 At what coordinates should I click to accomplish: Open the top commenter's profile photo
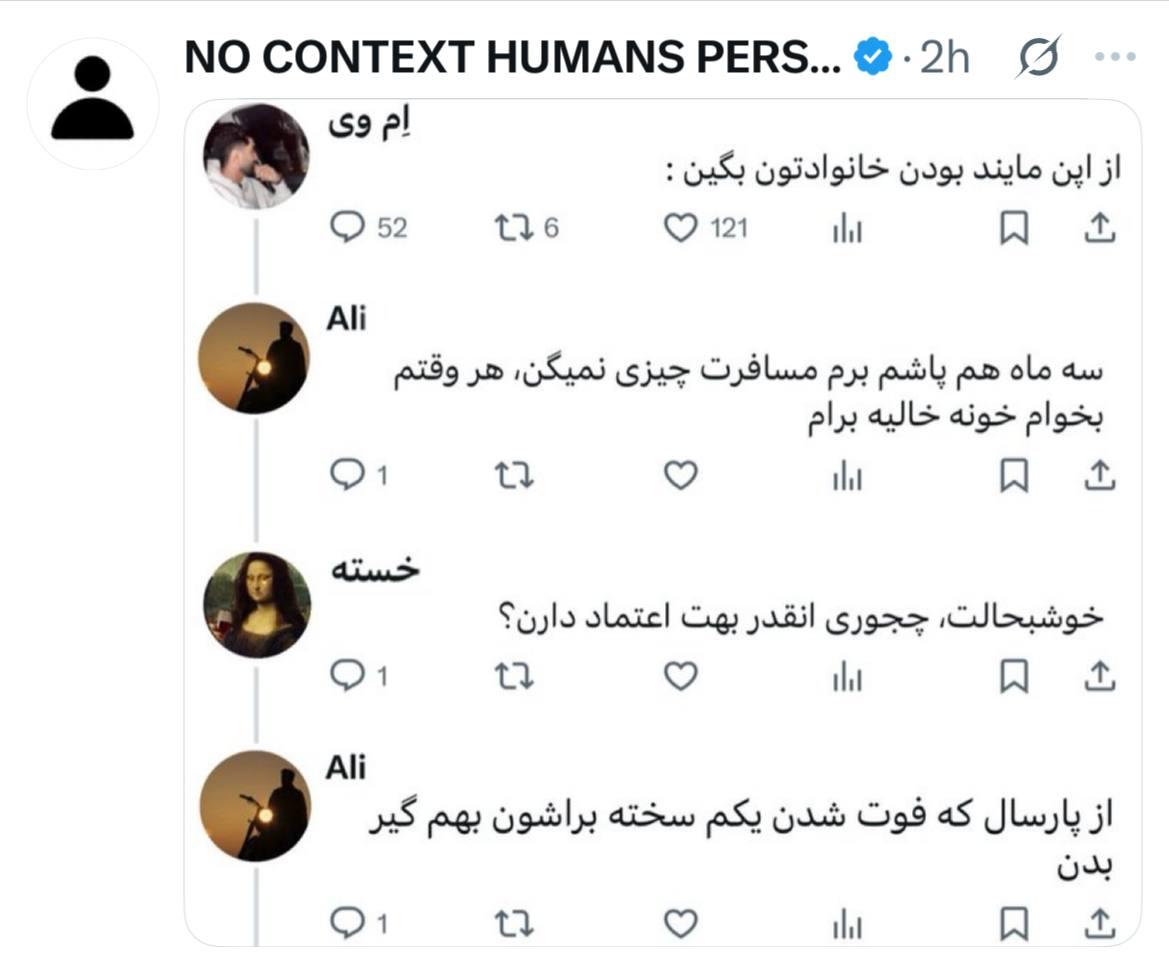pos(256,156)
